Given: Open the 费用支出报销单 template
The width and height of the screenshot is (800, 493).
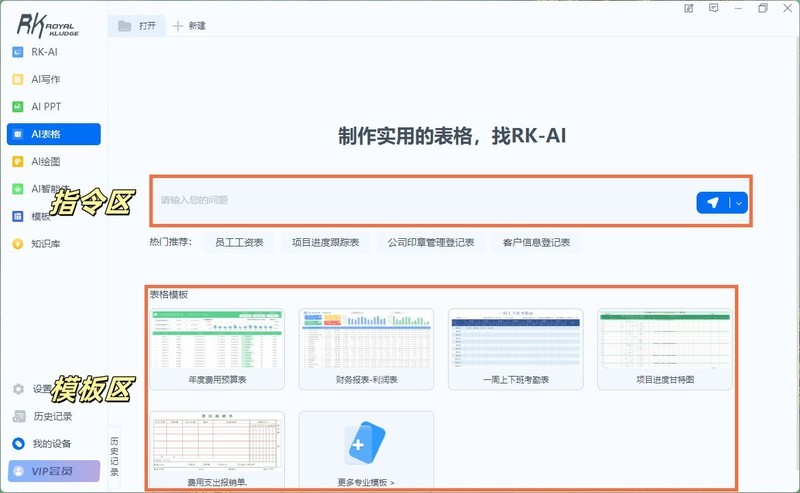Looking at the screenshot, I should (x=217, y=450).
